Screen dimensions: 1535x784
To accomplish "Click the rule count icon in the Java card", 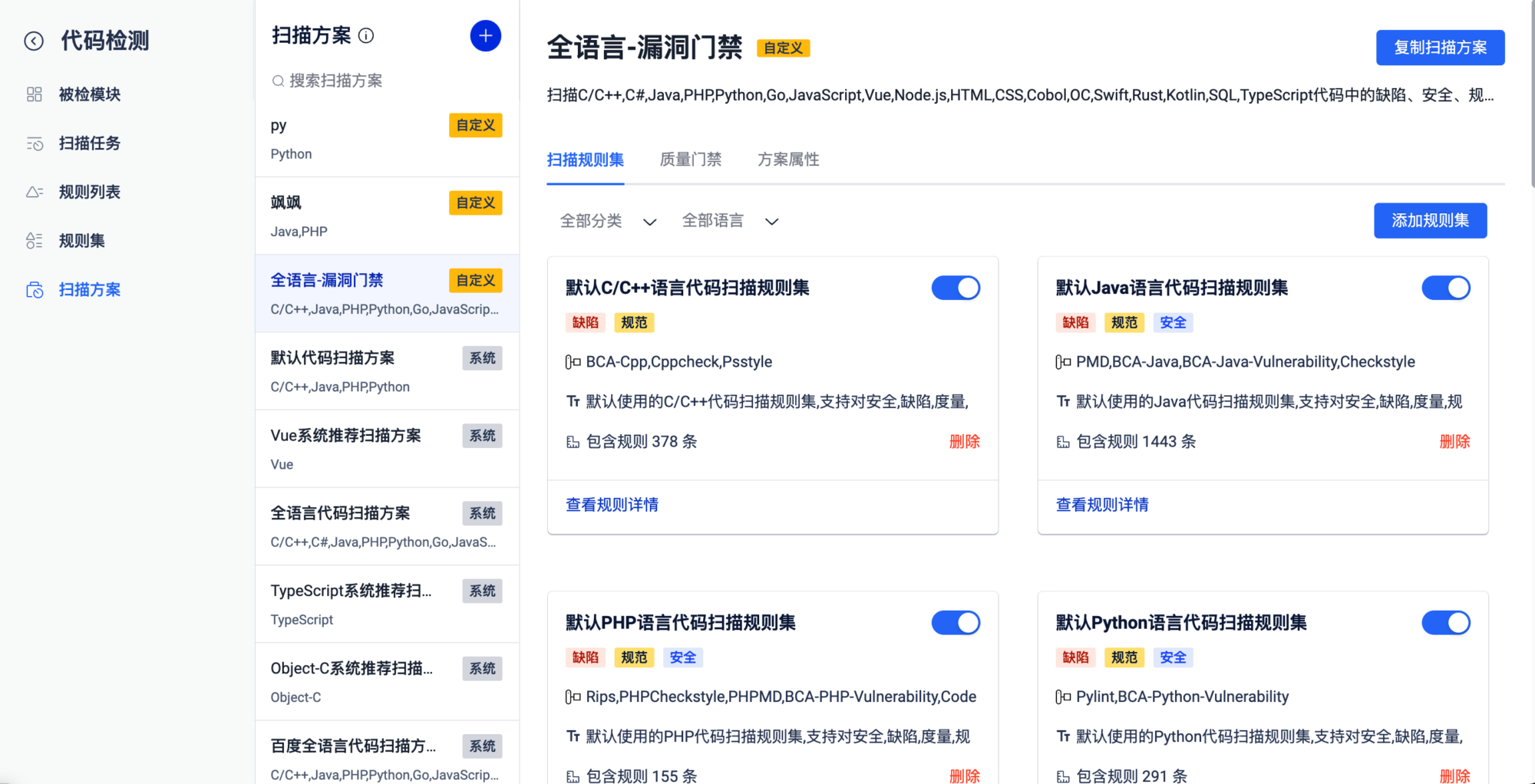I will 1063,442.
